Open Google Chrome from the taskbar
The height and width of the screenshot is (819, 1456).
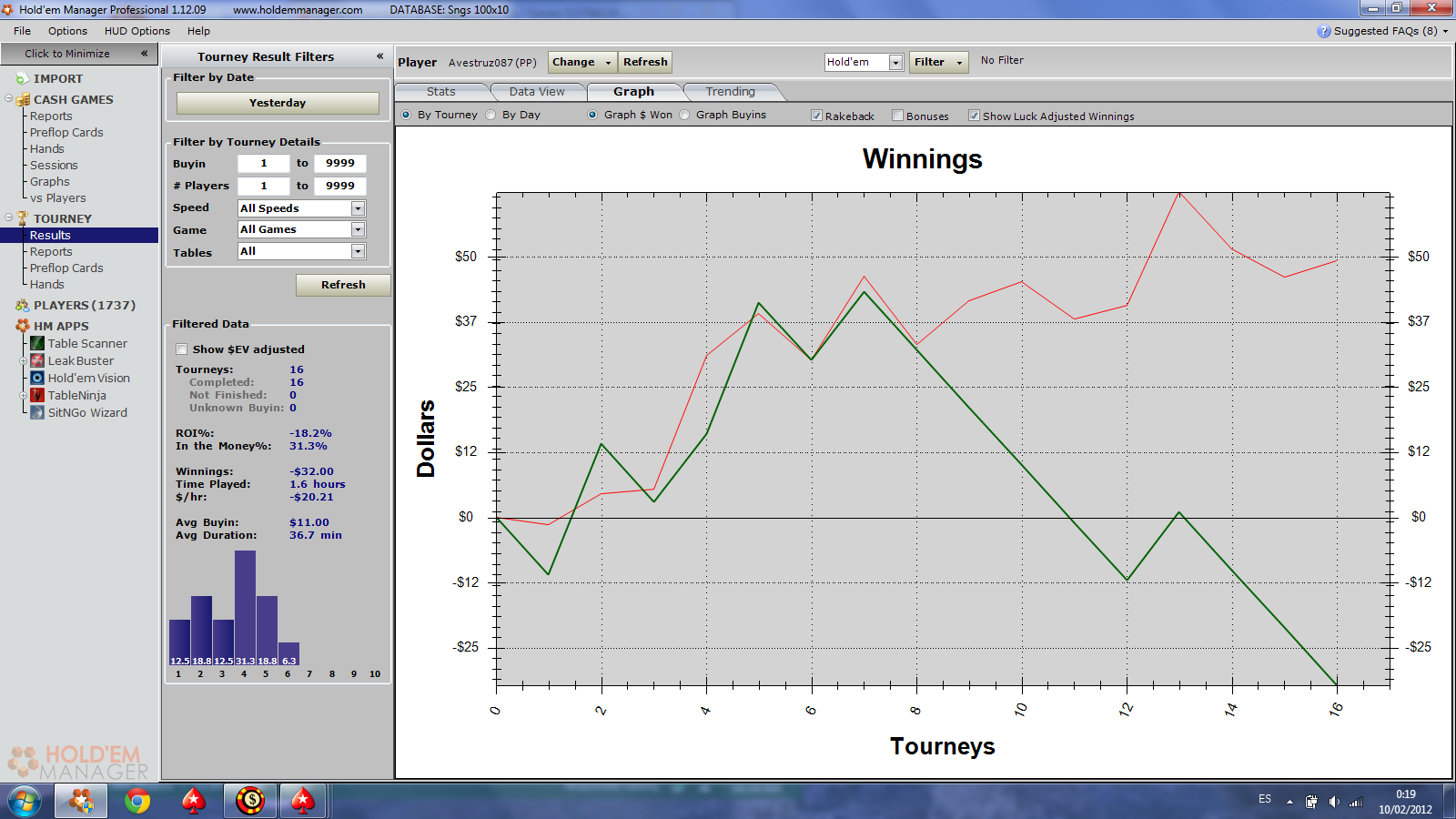click(137, 801)
